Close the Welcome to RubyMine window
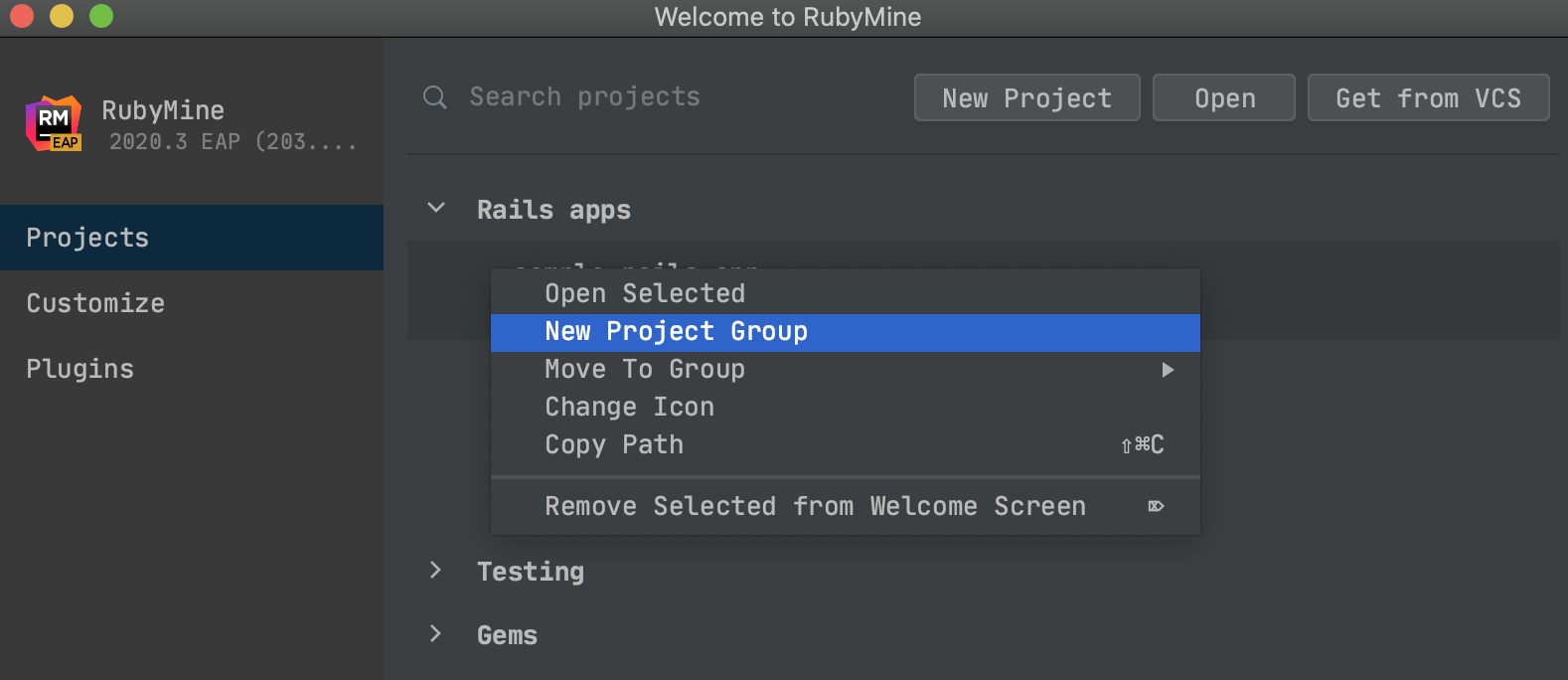 pos(22,16)
